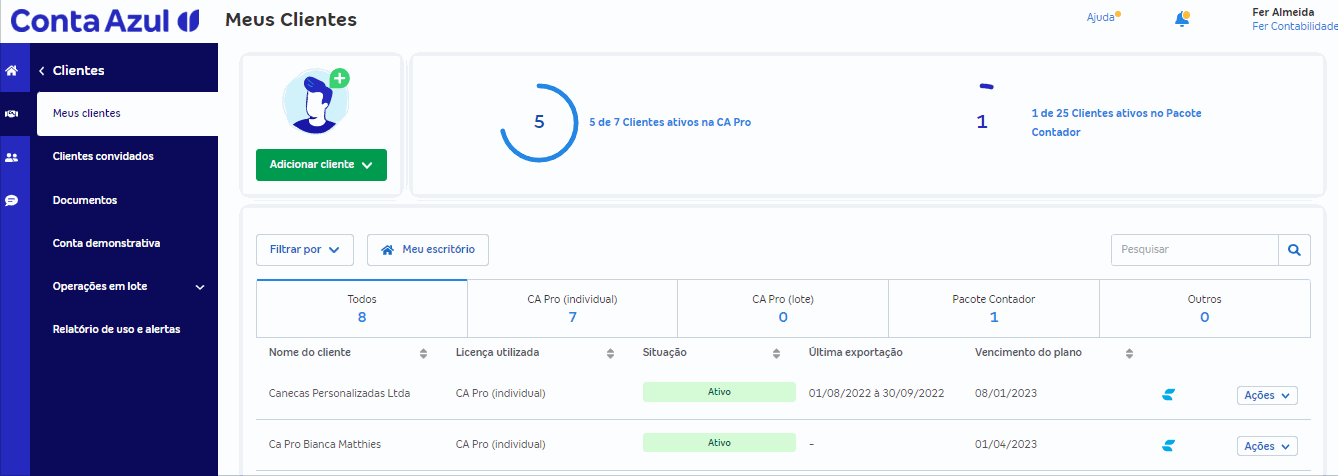The height and width of the screenshot is (476, 1338).
Task: Switch to CA Pro (individual) tab
Action: point(572,308)
